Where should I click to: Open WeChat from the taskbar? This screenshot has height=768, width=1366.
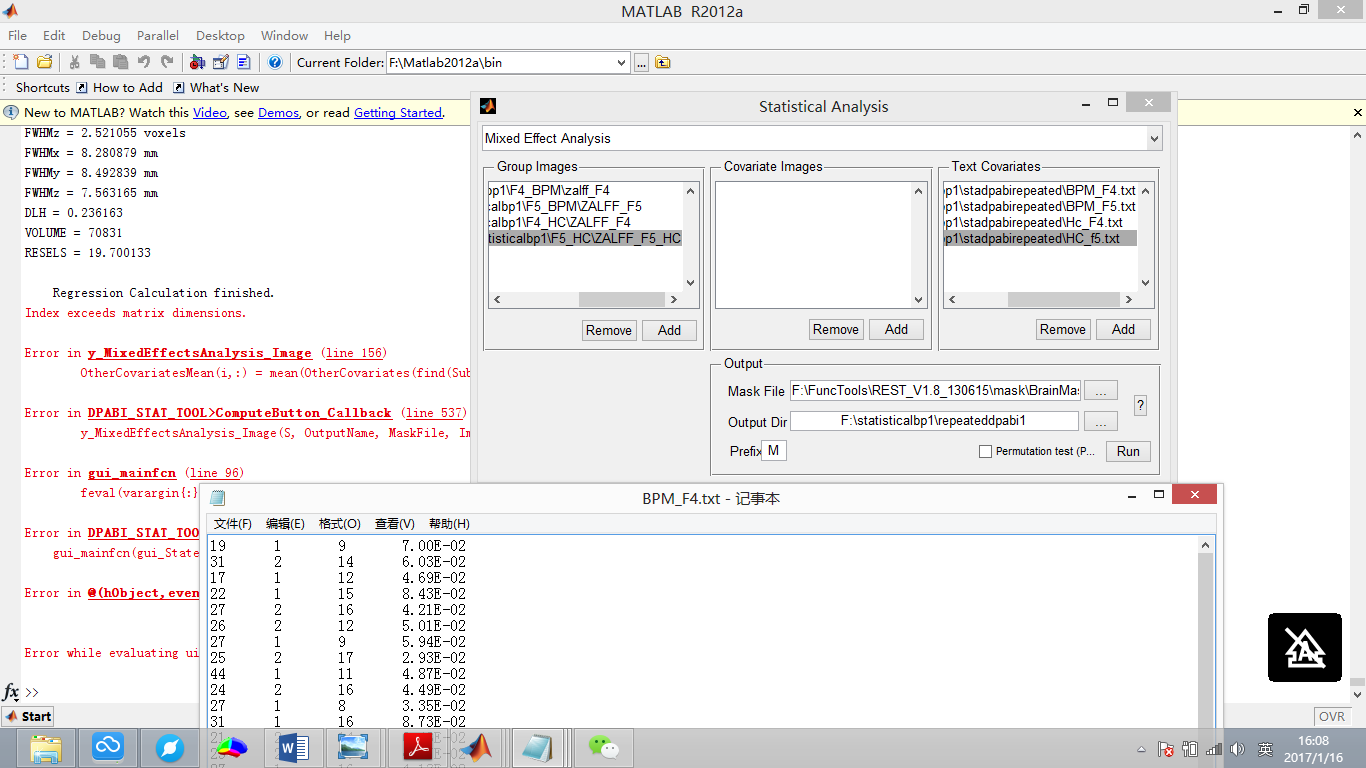tap(603, 747)
